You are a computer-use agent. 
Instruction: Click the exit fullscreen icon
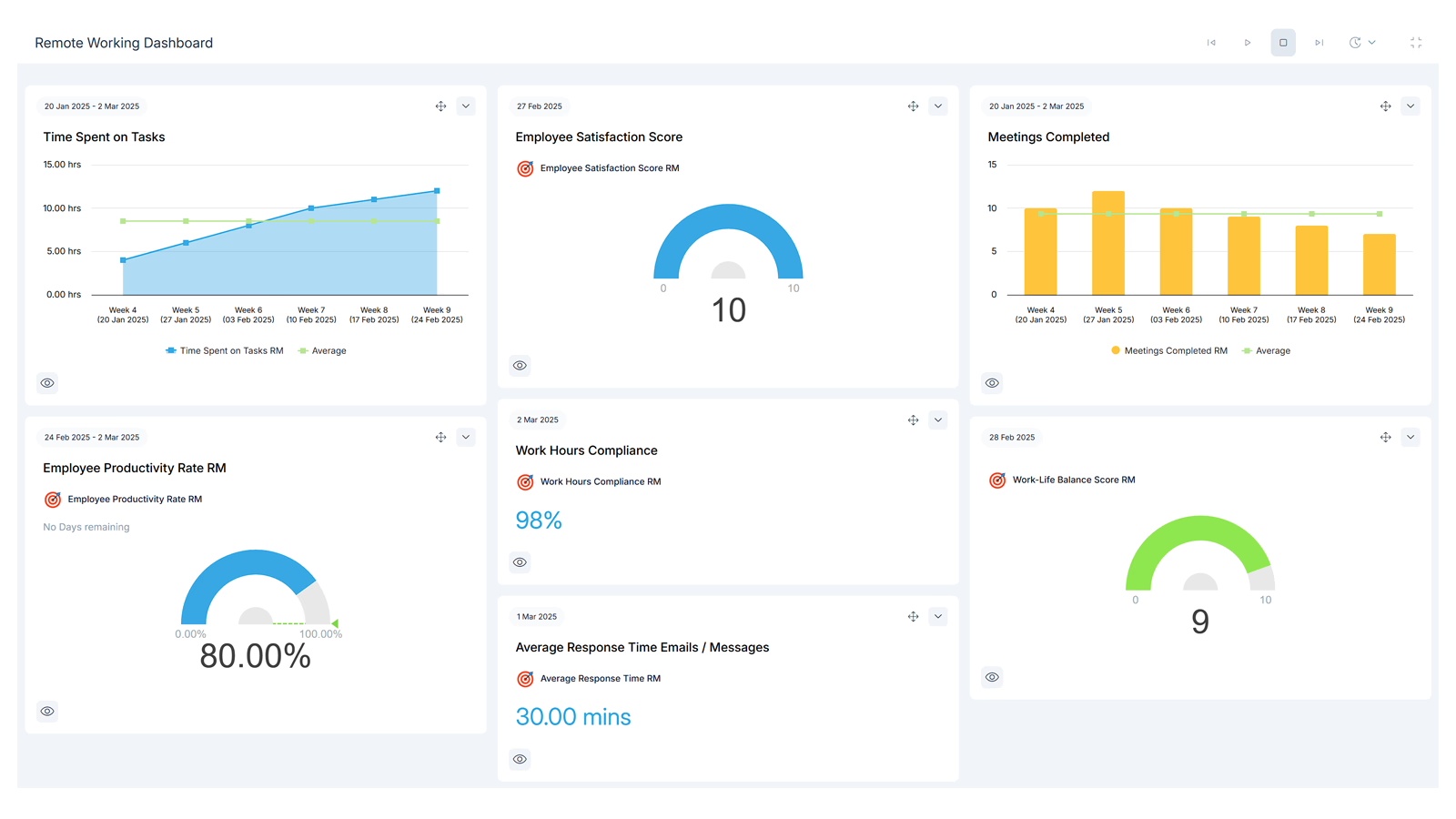pyautogui.click(x=1416, y=43)
